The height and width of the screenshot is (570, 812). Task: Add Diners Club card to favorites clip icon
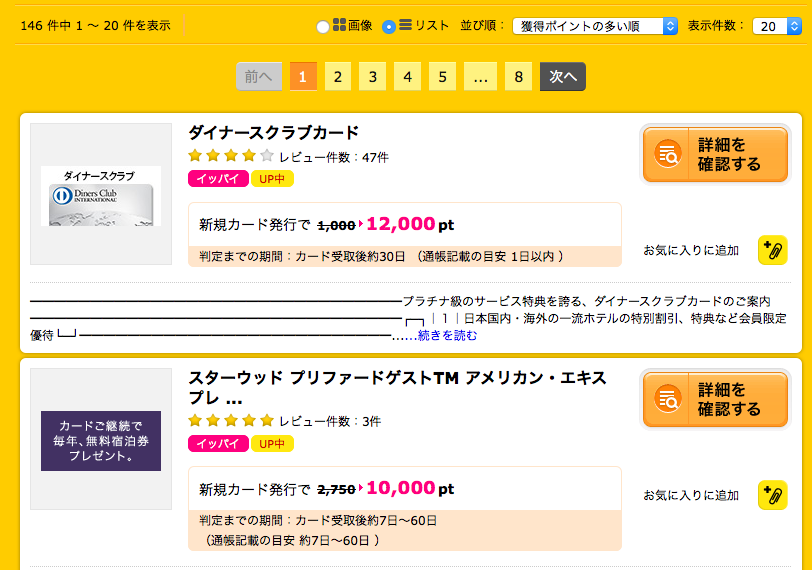(x=773, y=250)
